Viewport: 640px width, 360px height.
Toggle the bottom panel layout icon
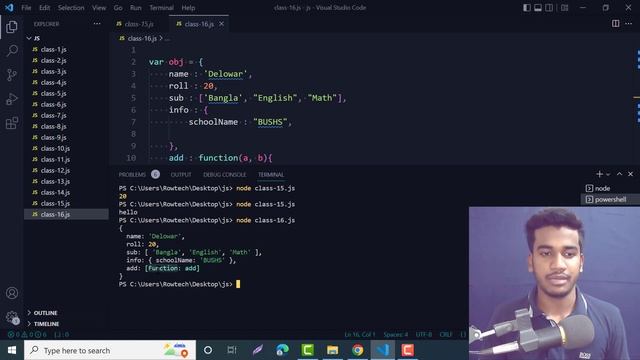tap(538, 8)
